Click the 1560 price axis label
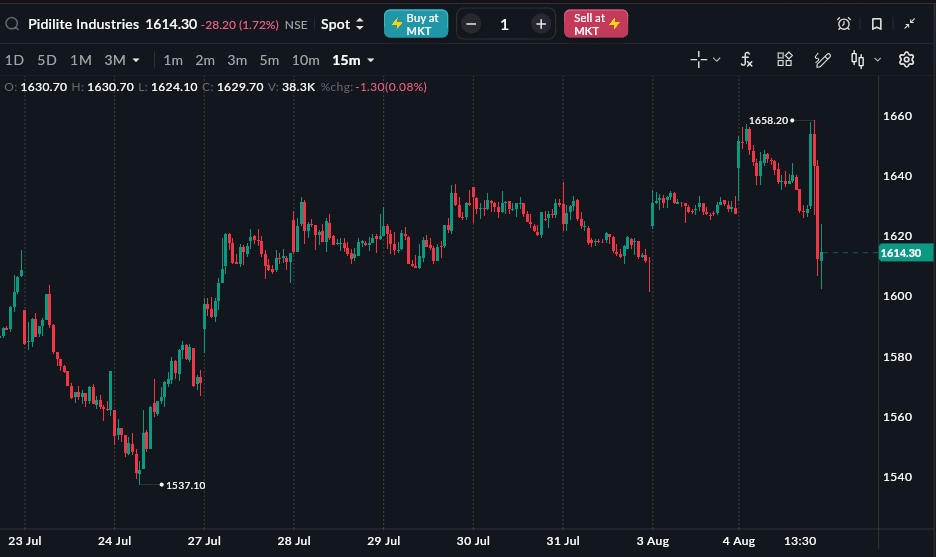The width and height of the screenshot is (936, 557). click(897, 417)
